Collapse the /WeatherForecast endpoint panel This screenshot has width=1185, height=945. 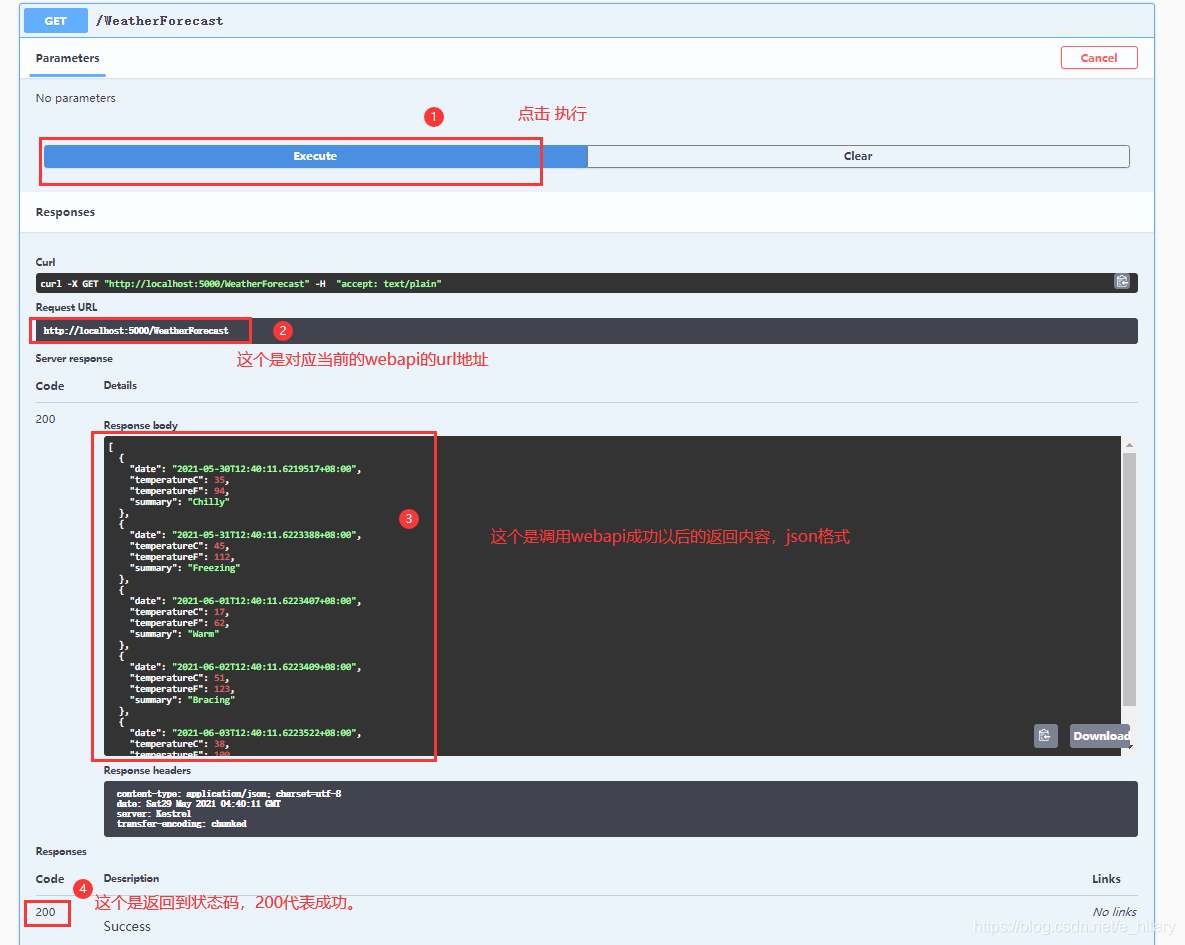160,20
